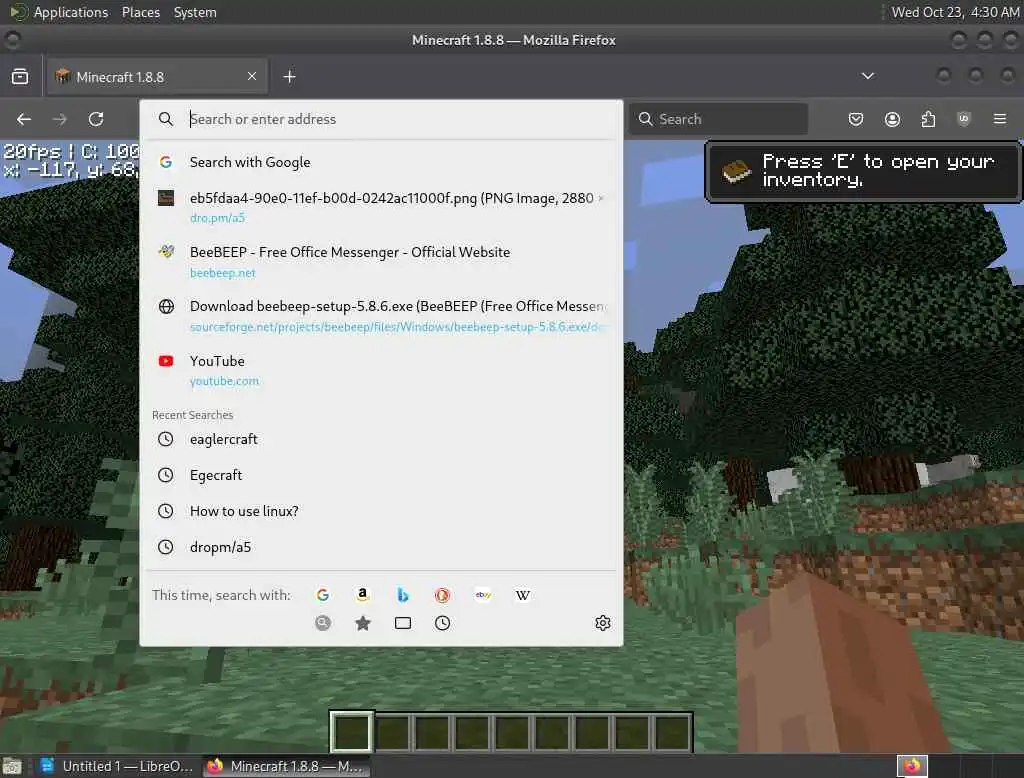
Task: Open the eb5fdaa4 PNG image suggestion
Action: coord(381,206)
